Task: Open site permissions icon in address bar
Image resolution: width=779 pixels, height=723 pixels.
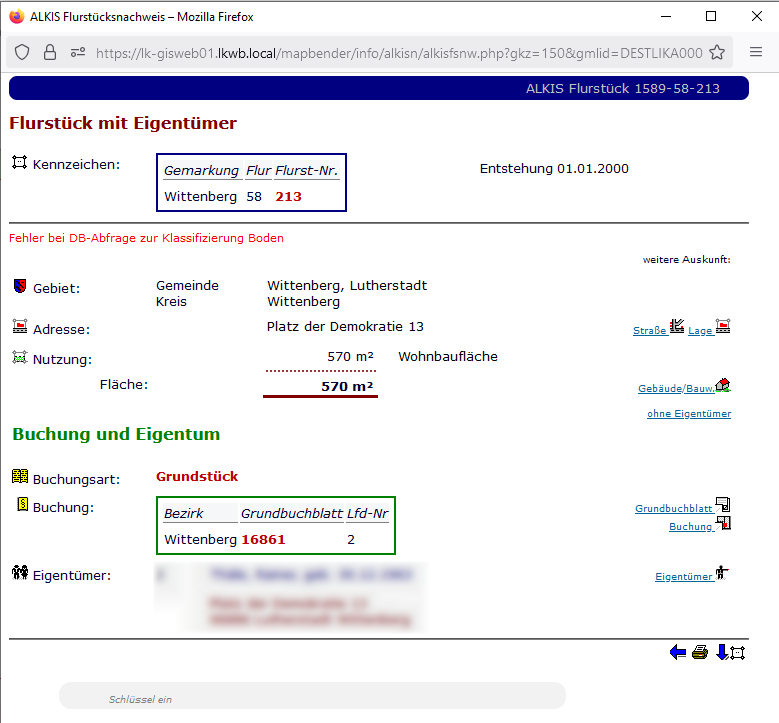Action: pos(77,53)
